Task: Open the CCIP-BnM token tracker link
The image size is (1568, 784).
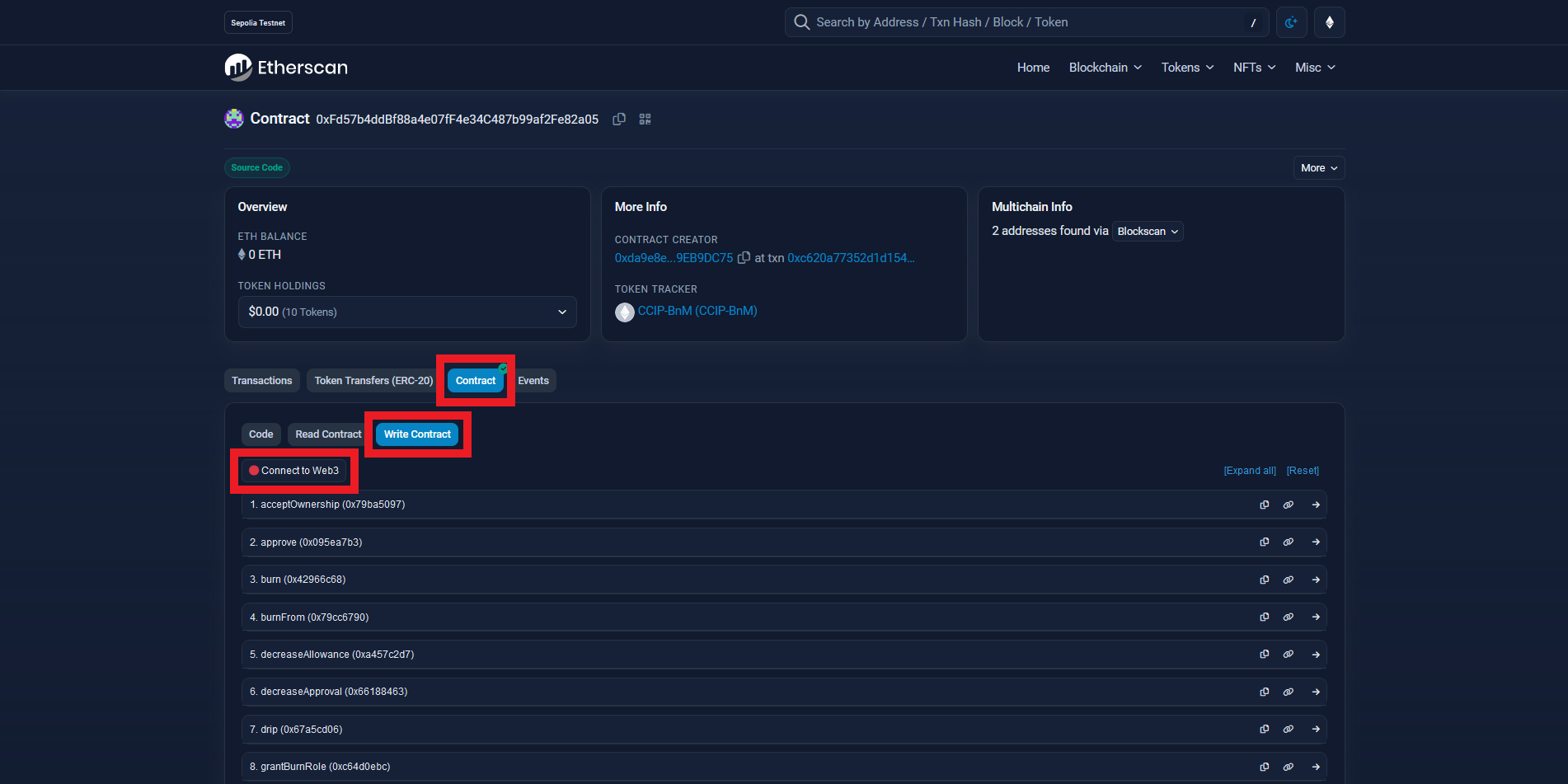Action: coord(697,311)
